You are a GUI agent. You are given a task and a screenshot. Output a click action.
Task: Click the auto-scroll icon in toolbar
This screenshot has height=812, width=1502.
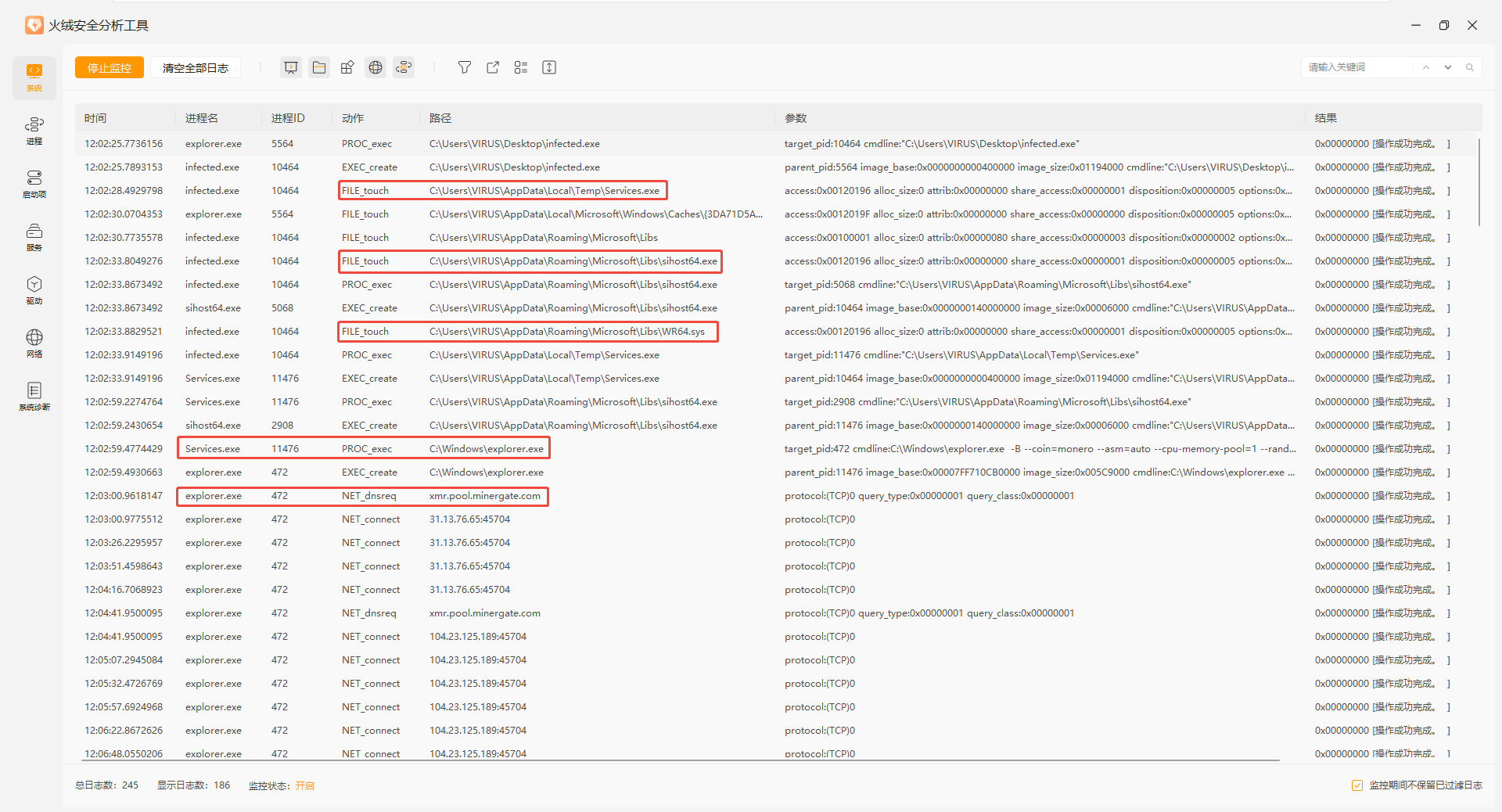[549, 67]
